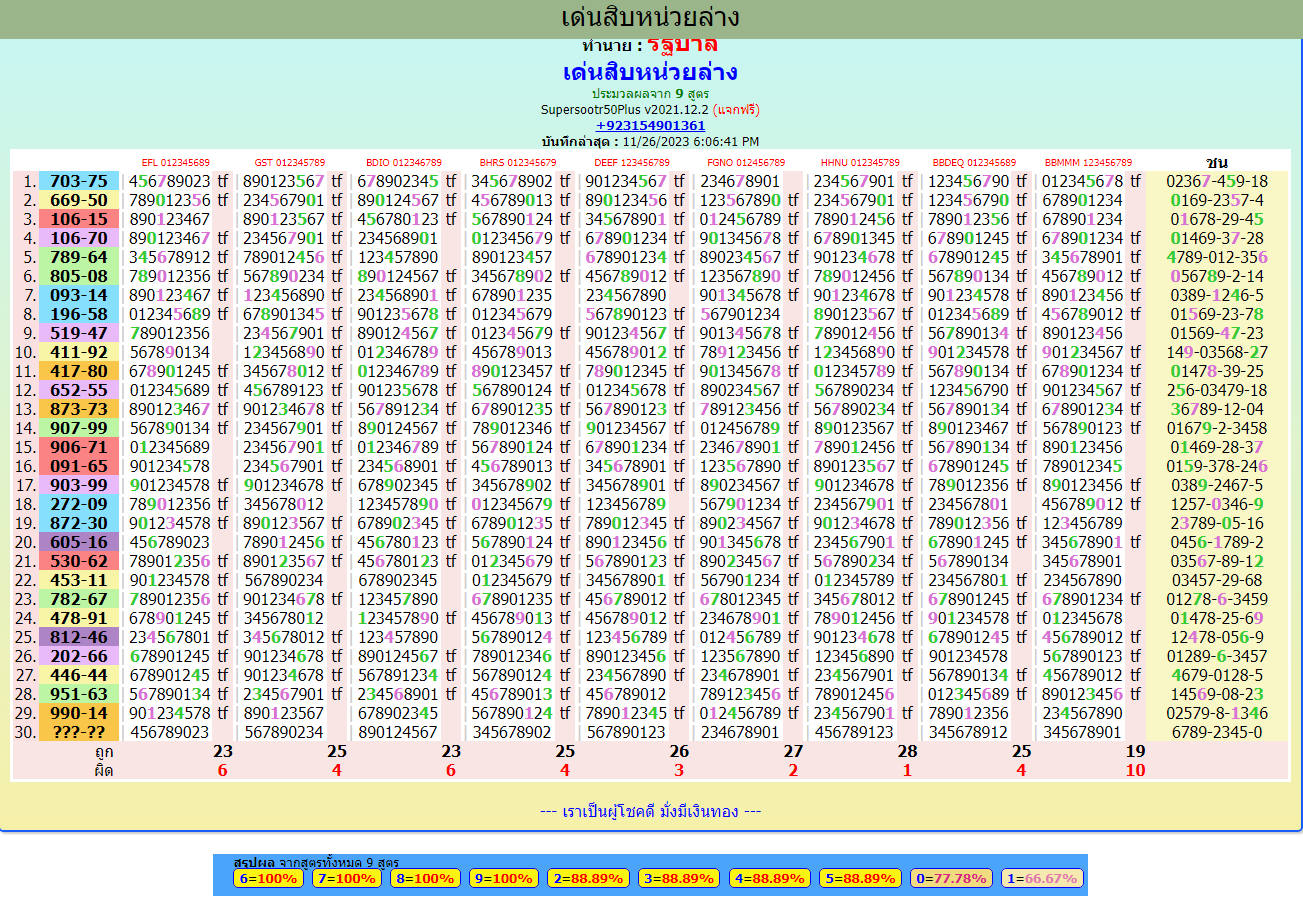Click the 6=100% summary badge
The height and width of the screenshot is (905, 1303).
pyautogui.click(x=269, y=879)
